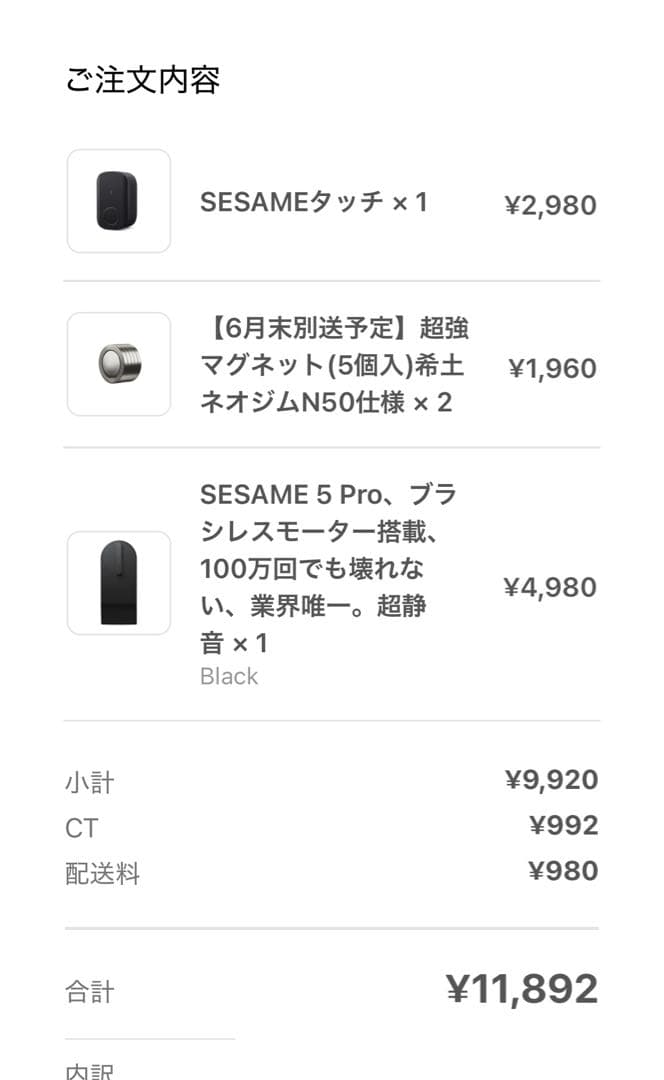The height and width of the screenshot is (1080, 664).
Task: Click the ¥9,920 subtotal amount
Action: point(555,779)
